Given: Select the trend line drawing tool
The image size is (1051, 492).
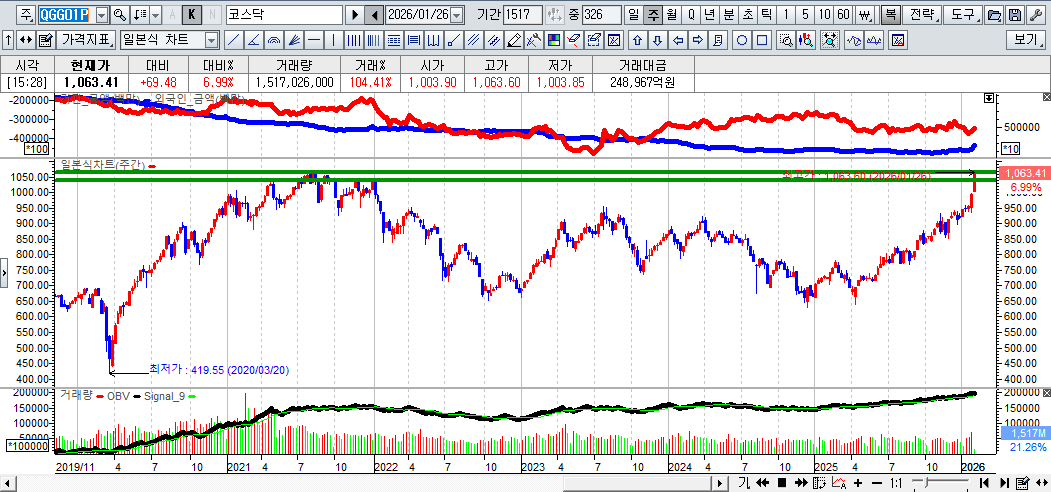Looking at the screenshot, I should coord(233,41).
